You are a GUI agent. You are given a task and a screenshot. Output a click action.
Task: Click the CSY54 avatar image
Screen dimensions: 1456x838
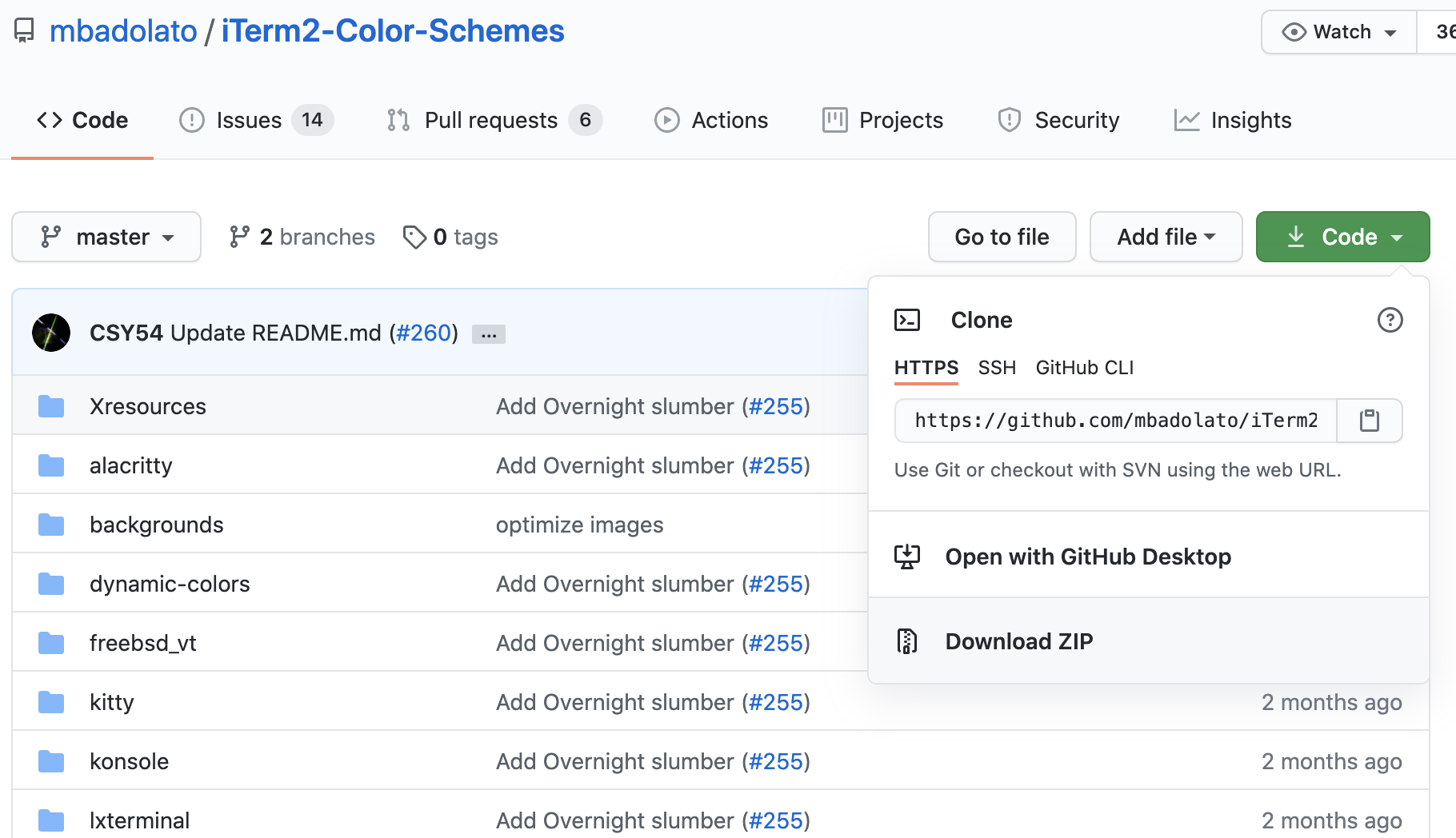tap(51, 333)
